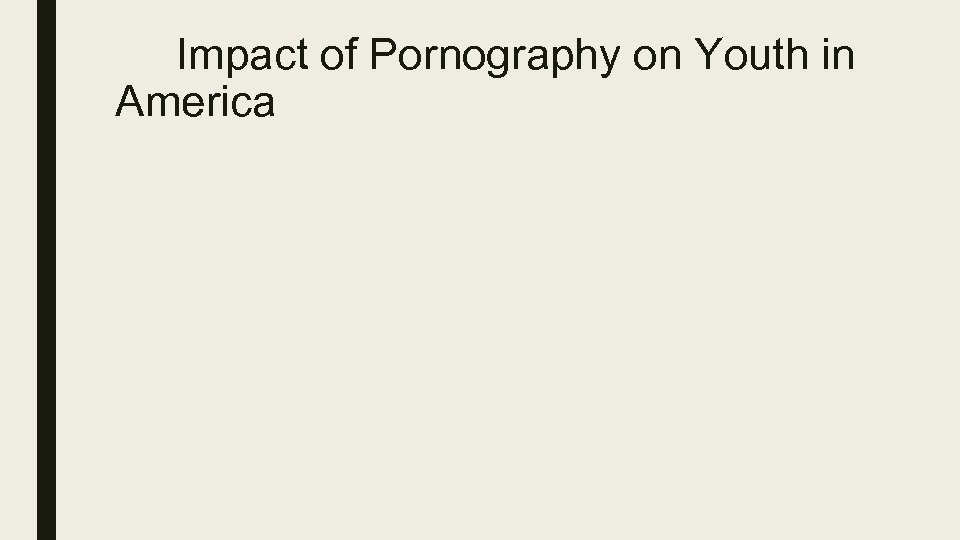Viewport: 960px width, 540px height.
Task: Click the word "Pornography" in the title
Action: pos(494,57)
